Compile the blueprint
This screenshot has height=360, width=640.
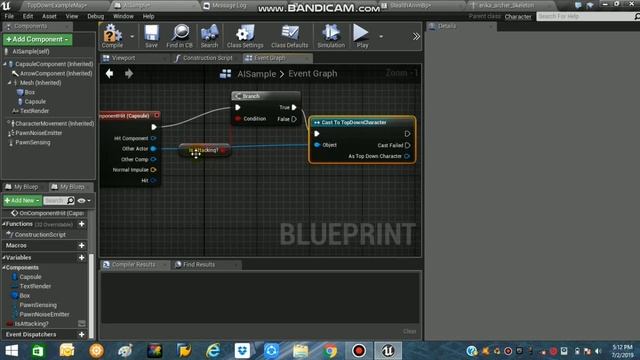[x=112, y=36]
